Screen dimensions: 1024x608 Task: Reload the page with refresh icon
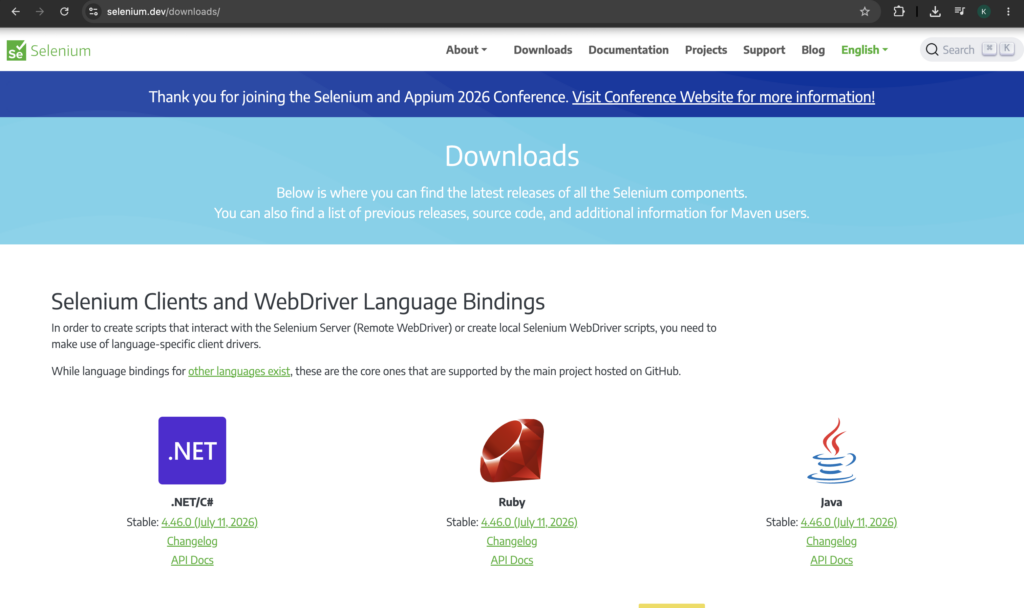click(x=64, y=11)
